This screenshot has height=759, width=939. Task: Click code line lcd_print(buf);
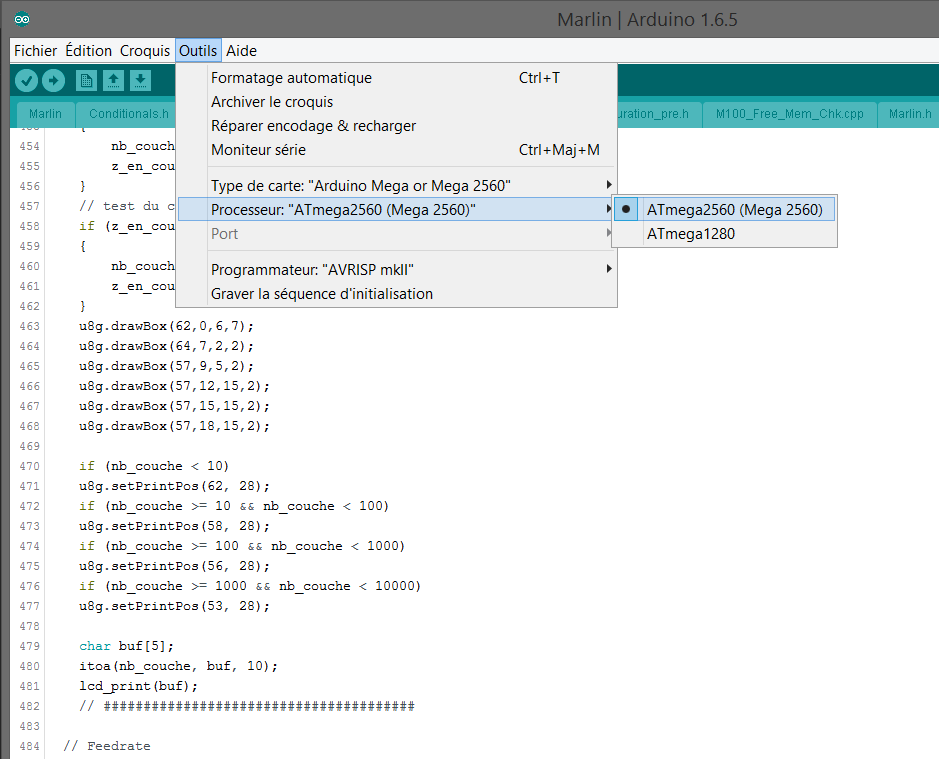138,686
